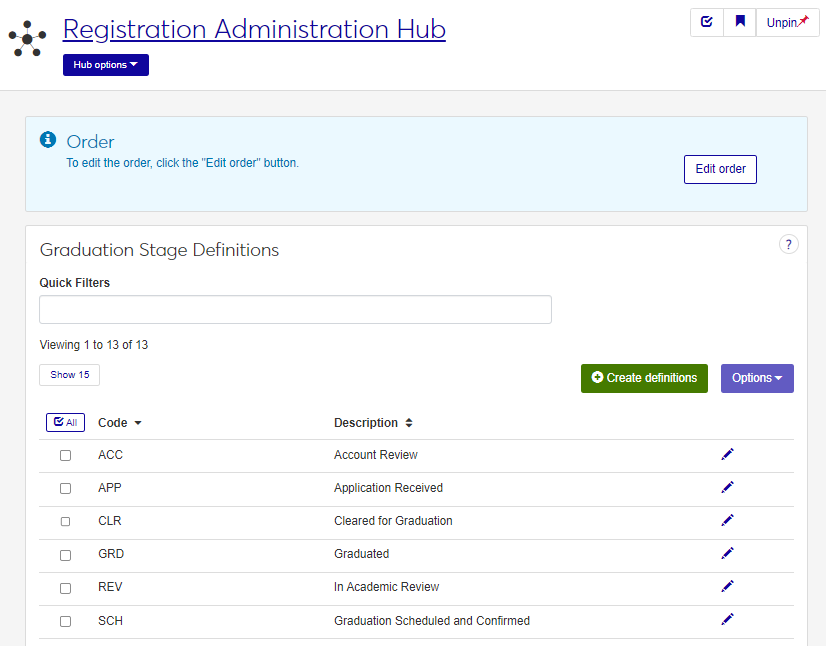Check the box next to SCH
This screenshot has height=646, width=826.
tap(66, 621)
